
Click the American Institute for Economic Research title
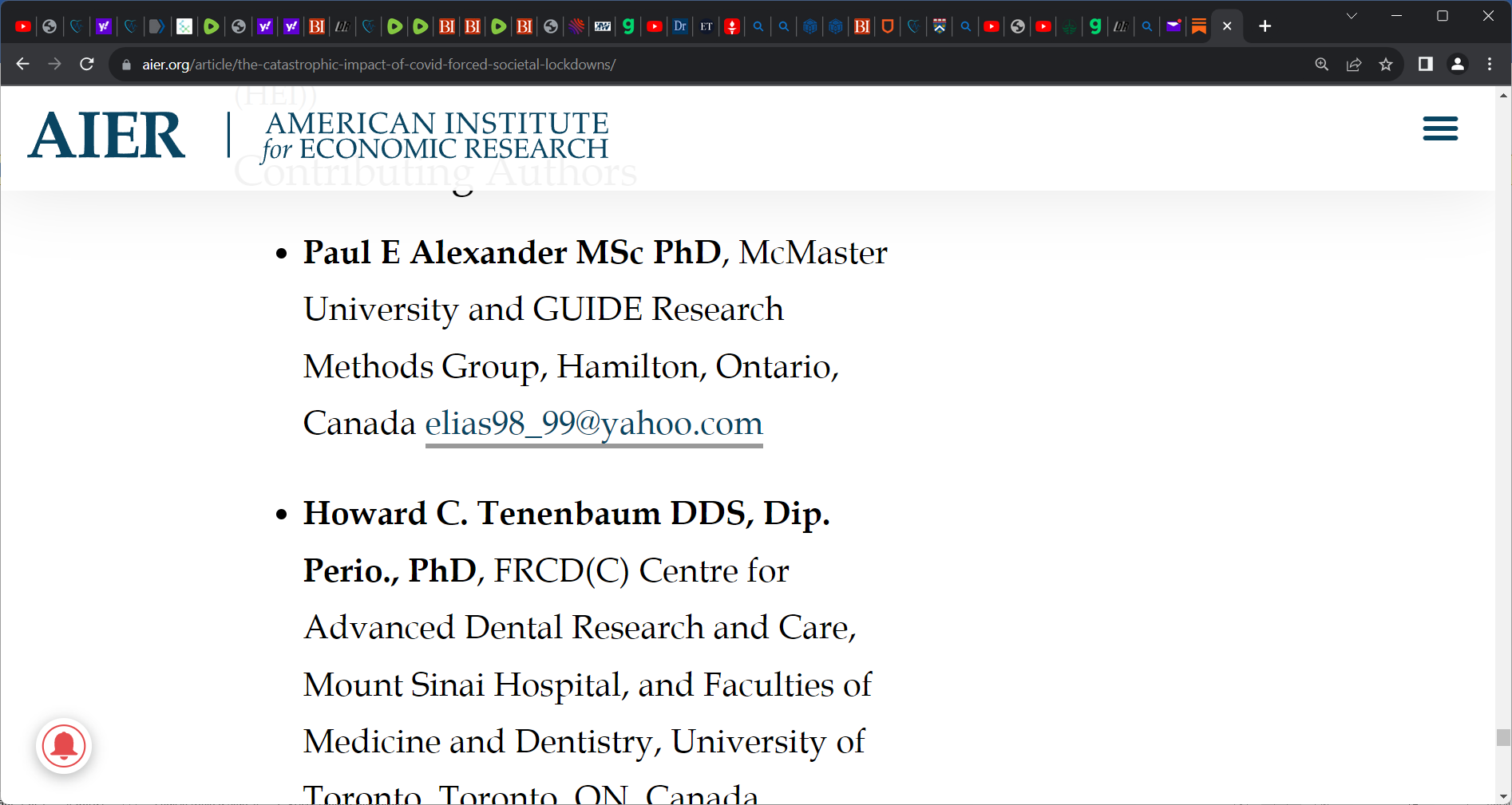(435, 136)
